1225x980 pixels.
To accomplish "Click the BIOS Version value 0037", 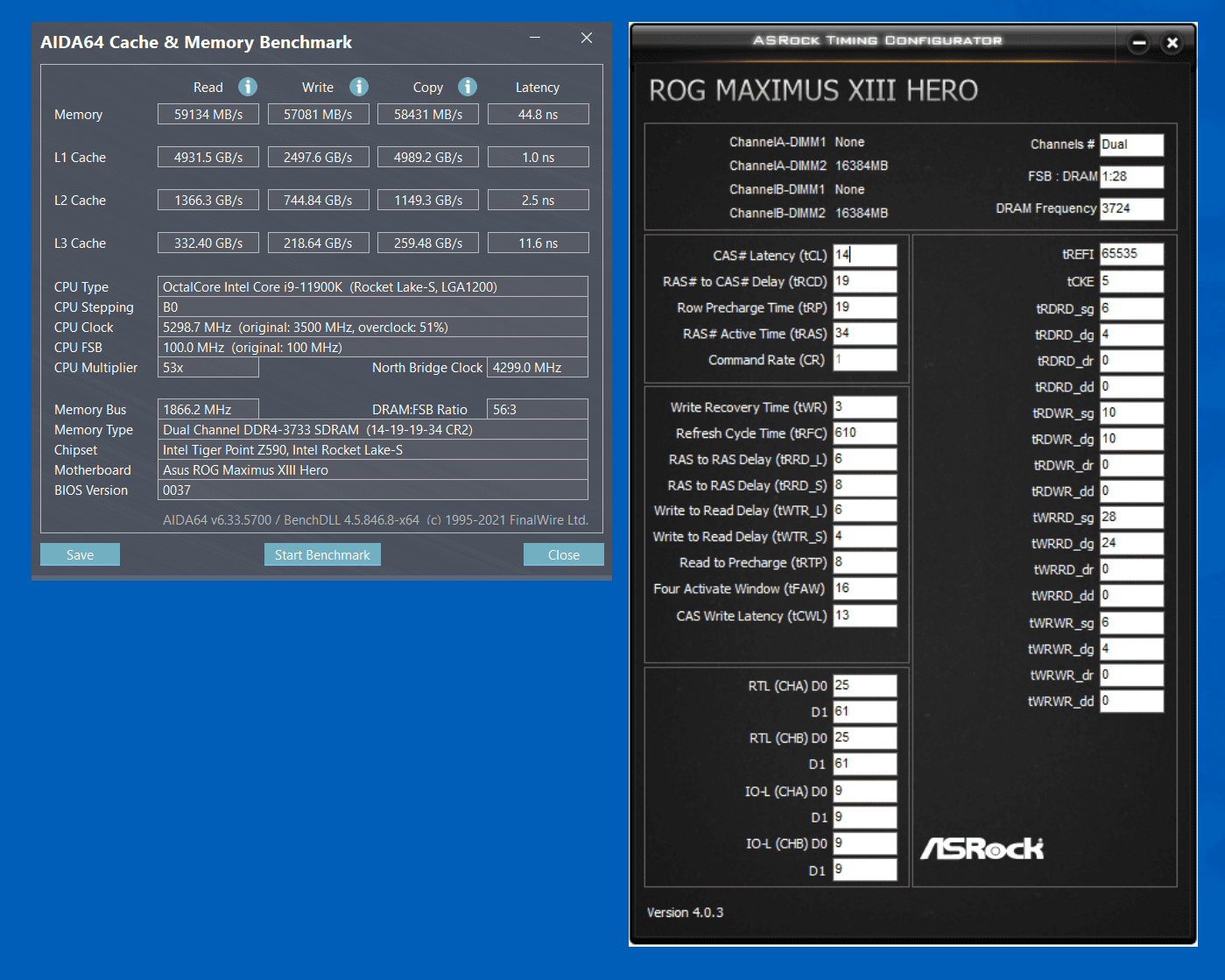I will point(372,490).
